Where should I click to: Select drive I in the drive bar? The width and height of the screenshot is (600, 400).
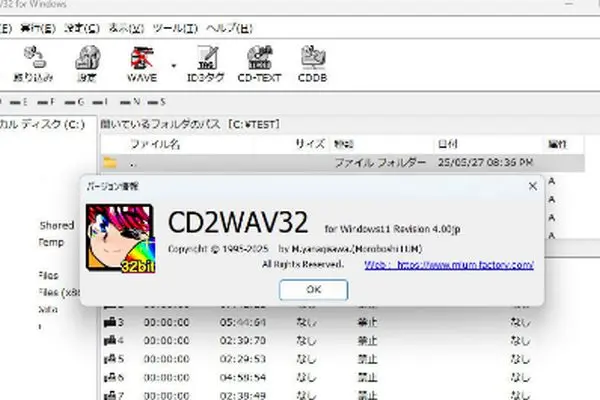[x=100, y=102]
